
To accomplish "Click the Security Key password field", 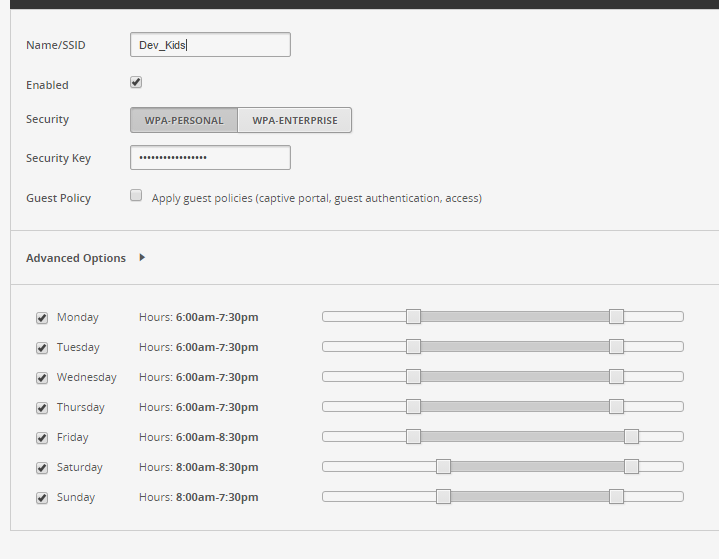I will pos(210,157).
